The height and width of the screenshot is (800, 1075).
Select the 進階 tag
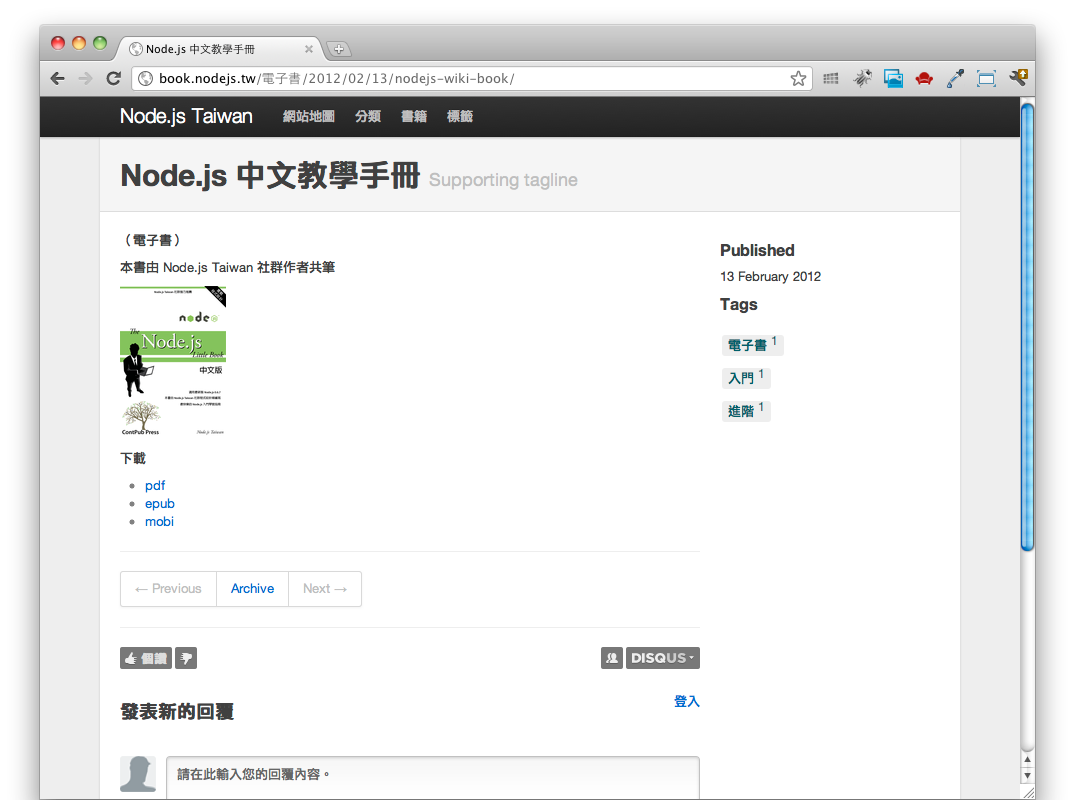tap(746, 411)
